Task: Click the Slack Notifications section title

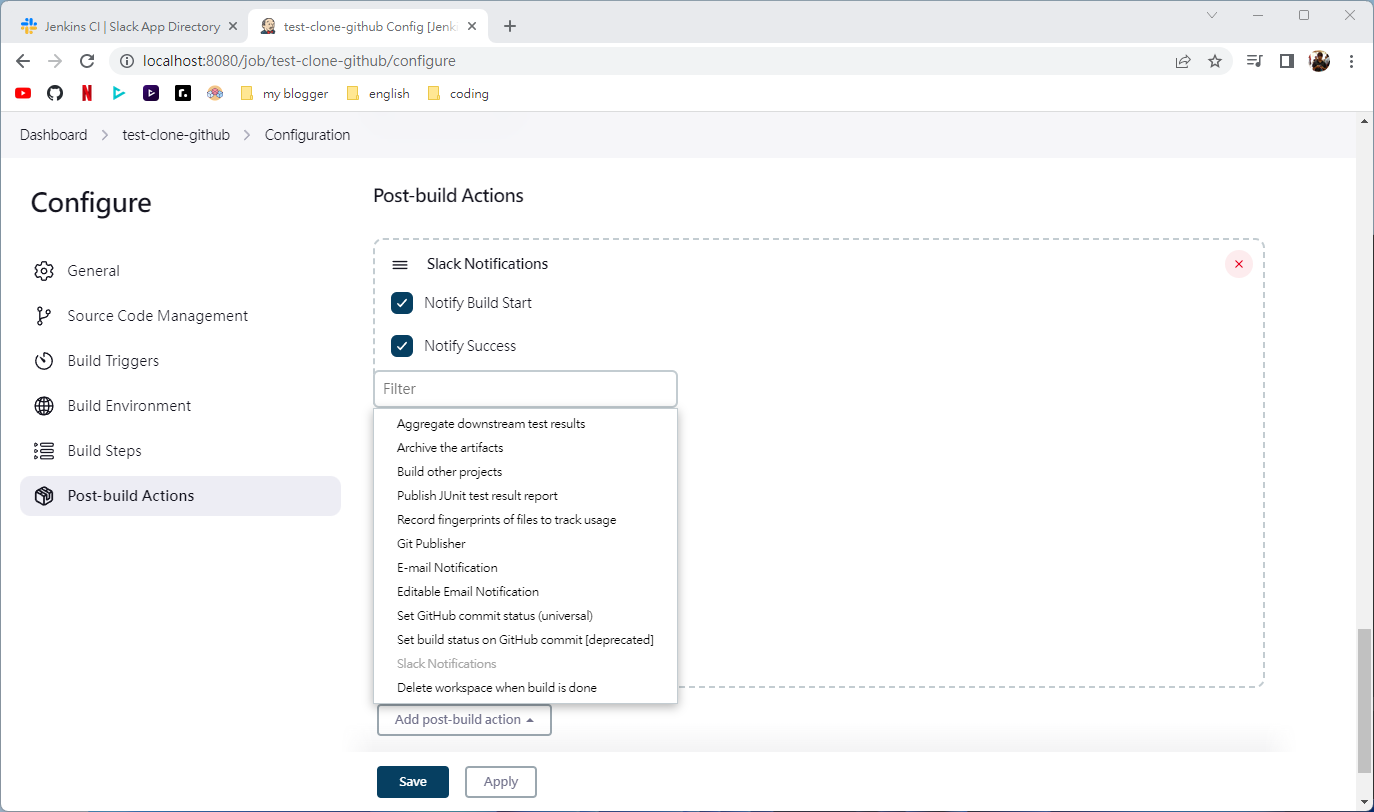Action: (x=487, y=264)
